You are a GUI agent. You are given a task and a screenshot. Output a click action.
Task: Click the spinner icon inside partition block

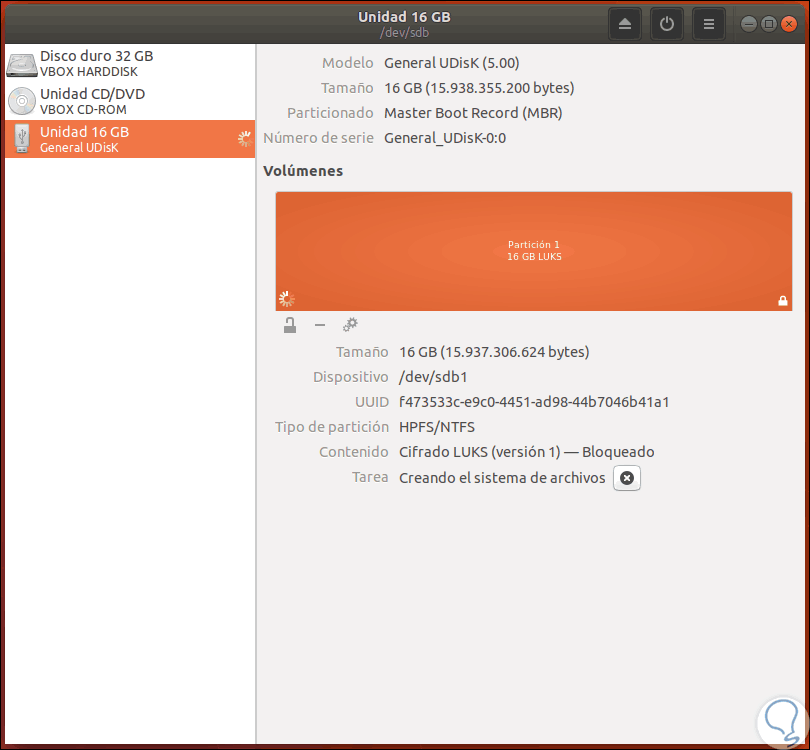coord(286,299)
